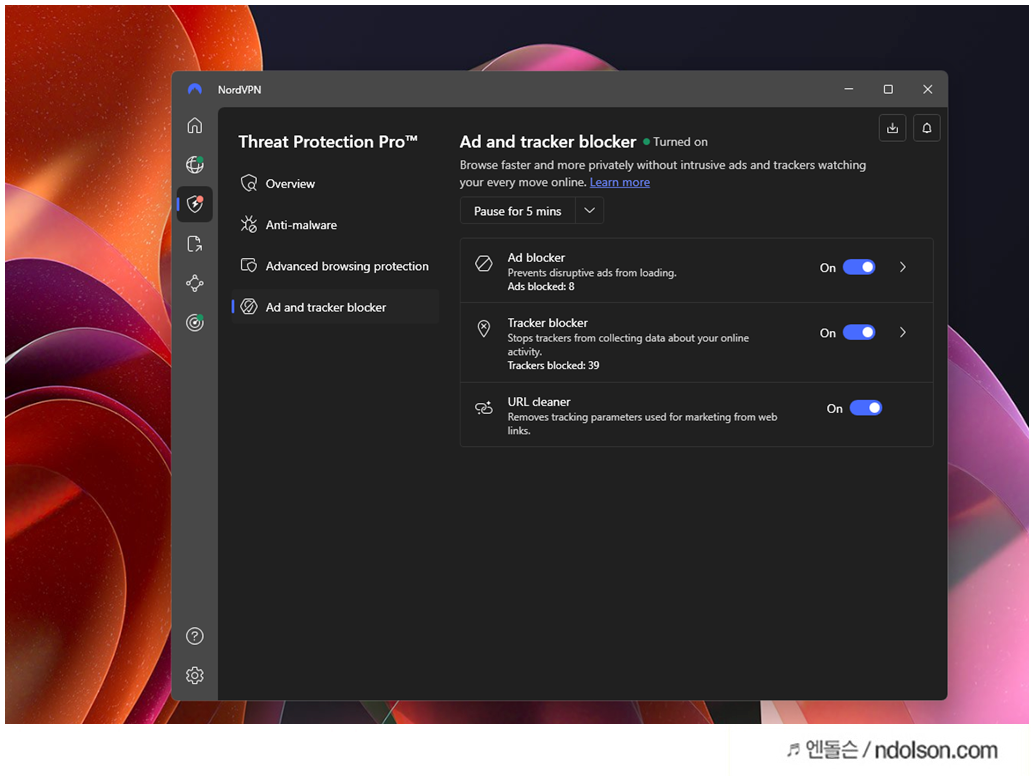
Task: Open the Learn more link
Action: tap(619, 182)
